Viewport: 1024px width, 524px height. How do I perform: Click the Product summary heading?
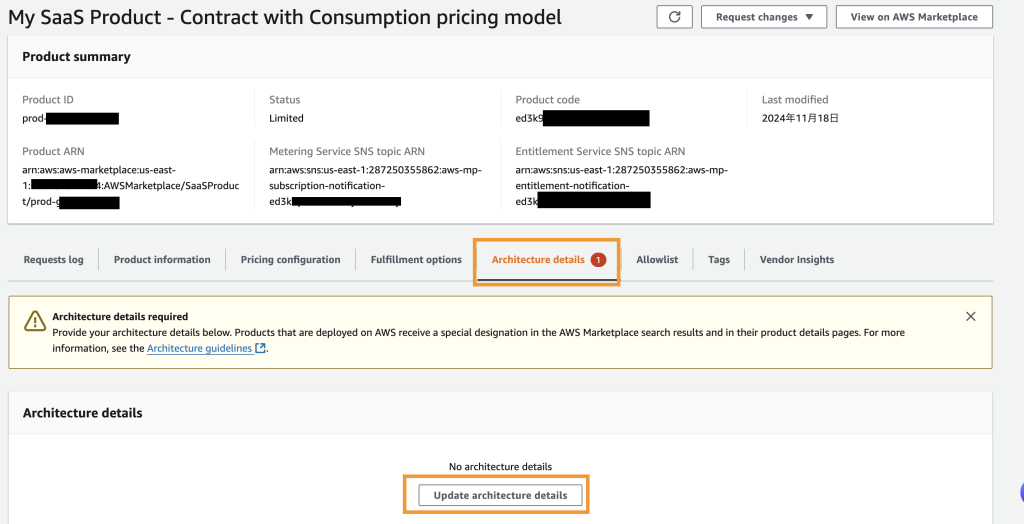pyautogui.click(x=77, y=57)
